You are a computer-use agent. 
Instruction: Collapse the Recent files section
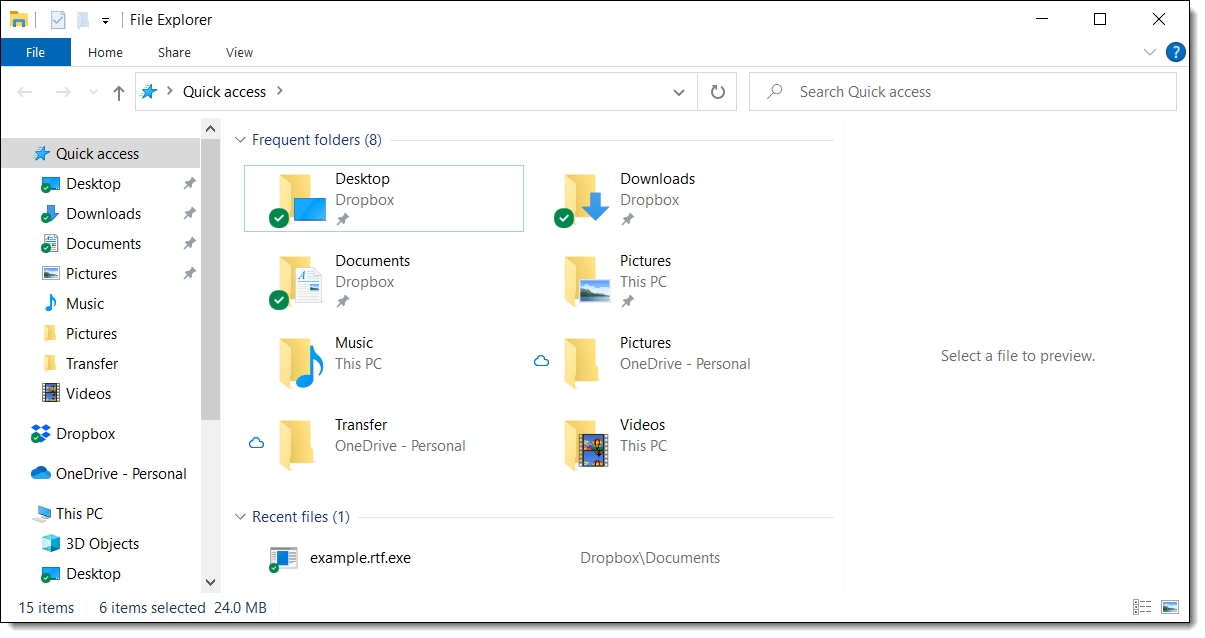[x=240, y=516]
